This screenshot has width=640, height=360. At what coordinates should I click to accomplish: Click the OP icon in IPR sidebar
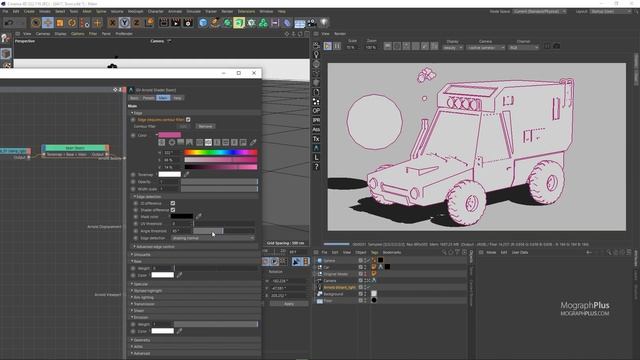click(316, 111)
